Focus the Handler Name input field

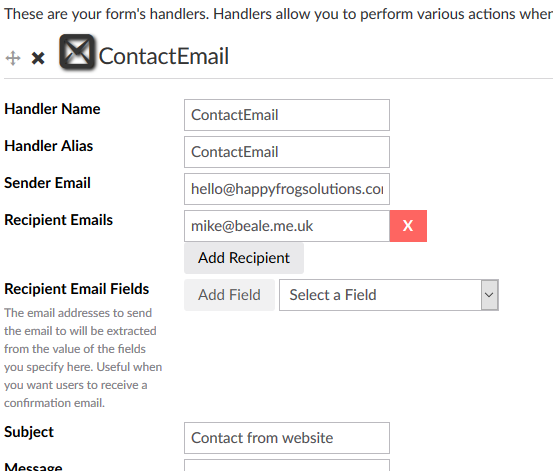287,115
